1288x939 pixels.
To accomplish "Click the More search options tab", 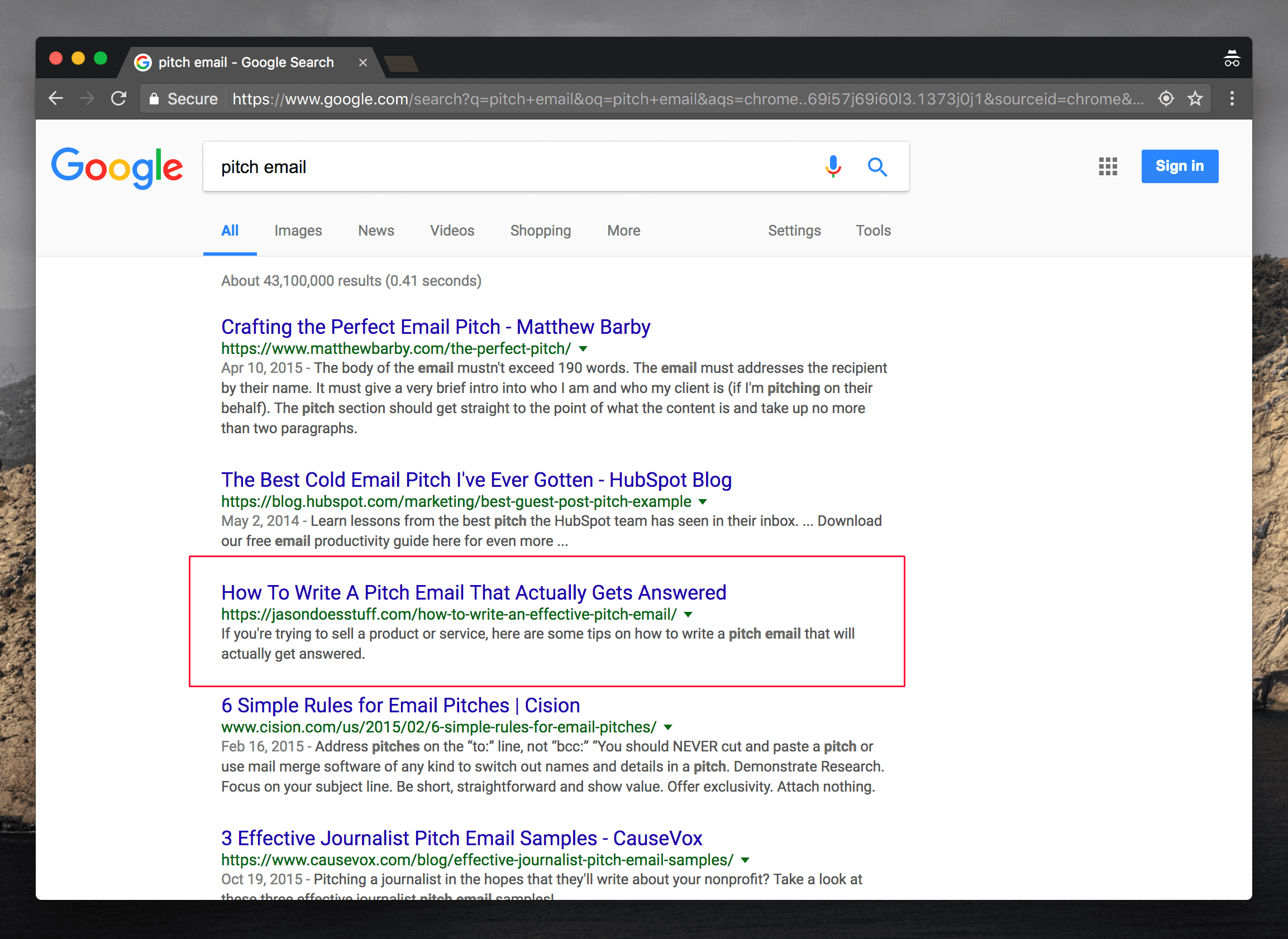I will [x=622, y=230].
